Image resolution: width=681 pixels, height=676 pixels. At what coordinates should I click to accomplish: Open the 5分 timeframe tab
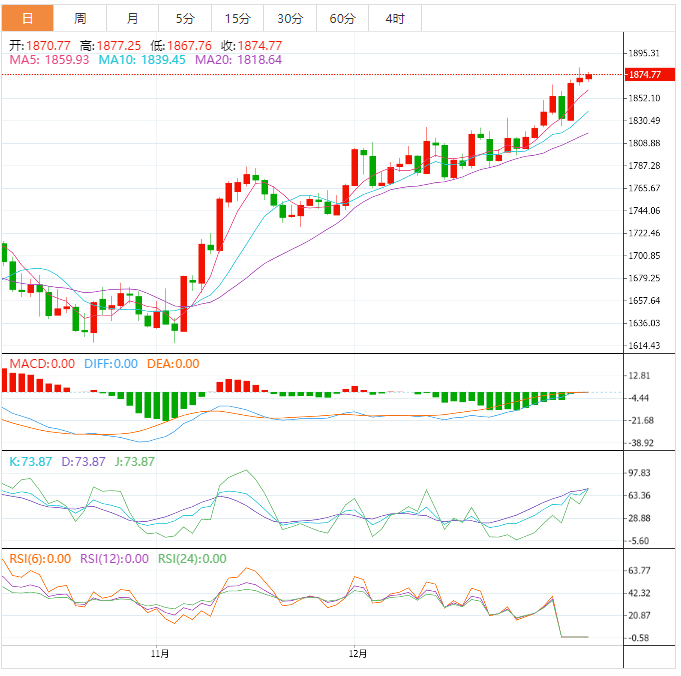(x=185, y=18)
